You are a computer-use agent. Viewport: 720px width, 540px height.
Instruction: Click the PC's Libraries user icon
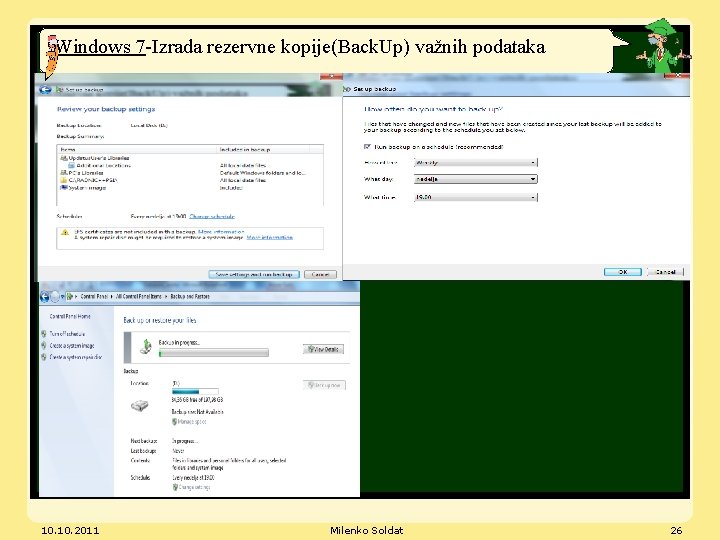63,173
